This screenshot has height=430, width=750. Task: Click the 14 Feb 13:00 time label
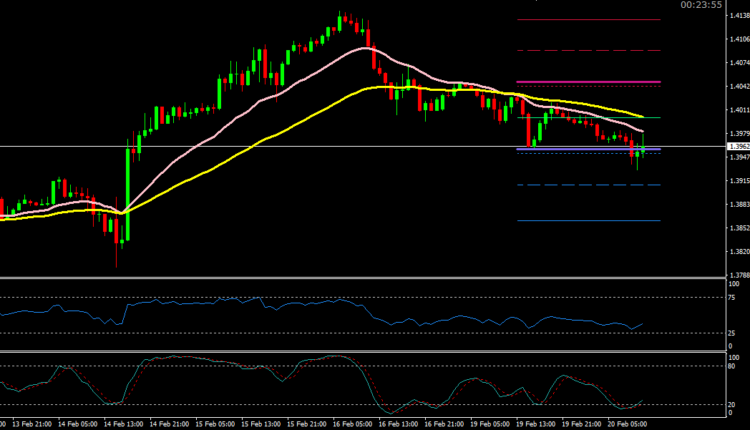[x=126, y=424]
